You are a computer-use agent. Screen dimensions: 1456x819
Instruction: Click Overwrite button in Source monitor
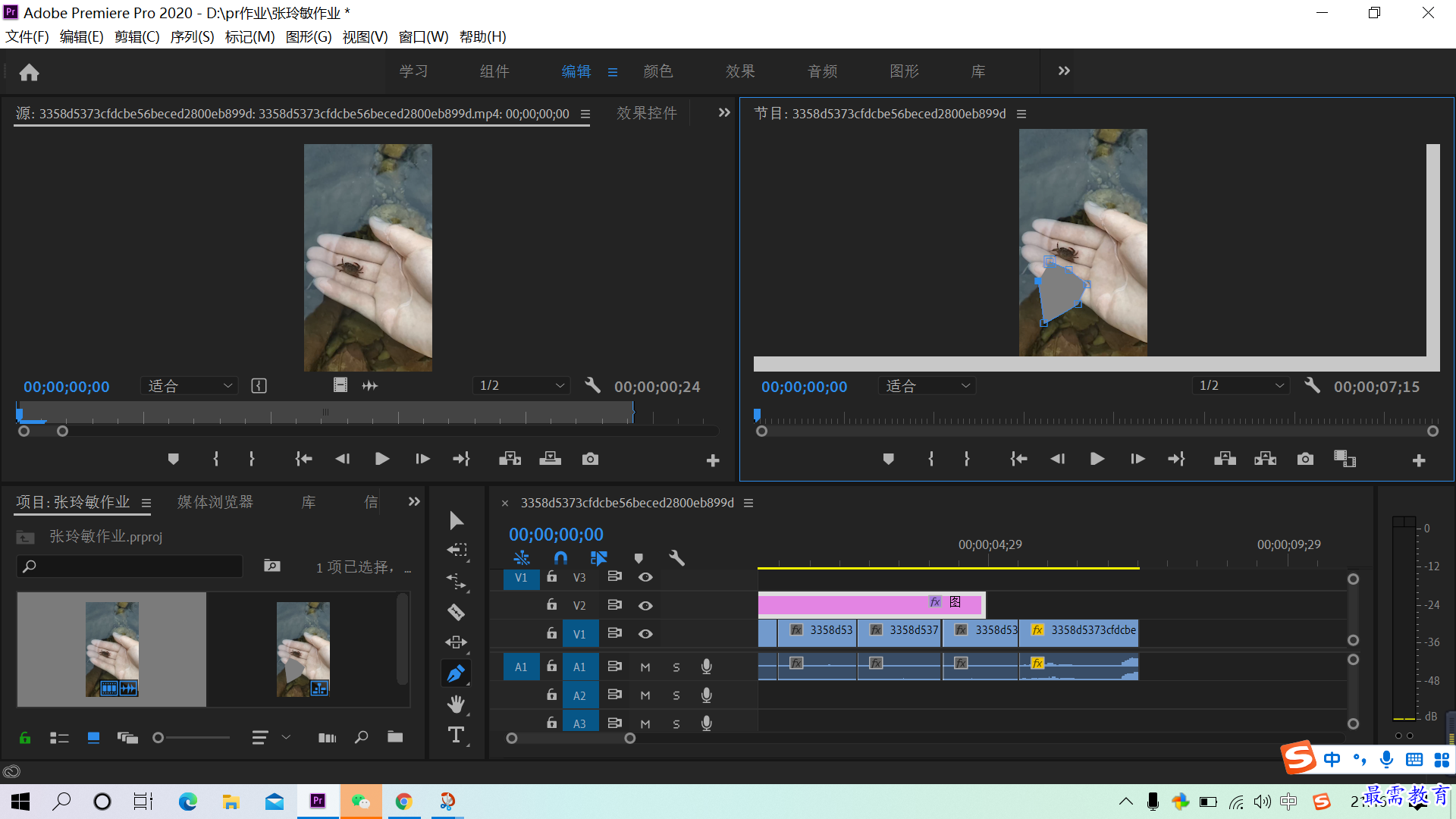[x=551, y=459]
